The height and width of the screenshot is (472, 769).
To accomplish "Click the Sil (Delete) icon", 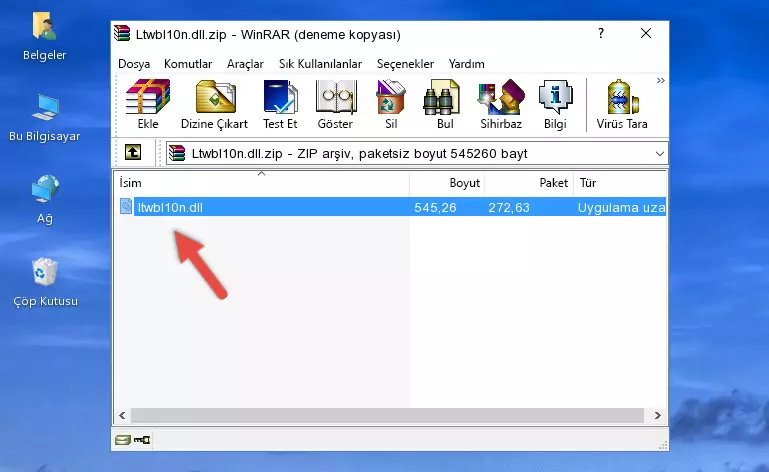I will (x=391, y=104).
